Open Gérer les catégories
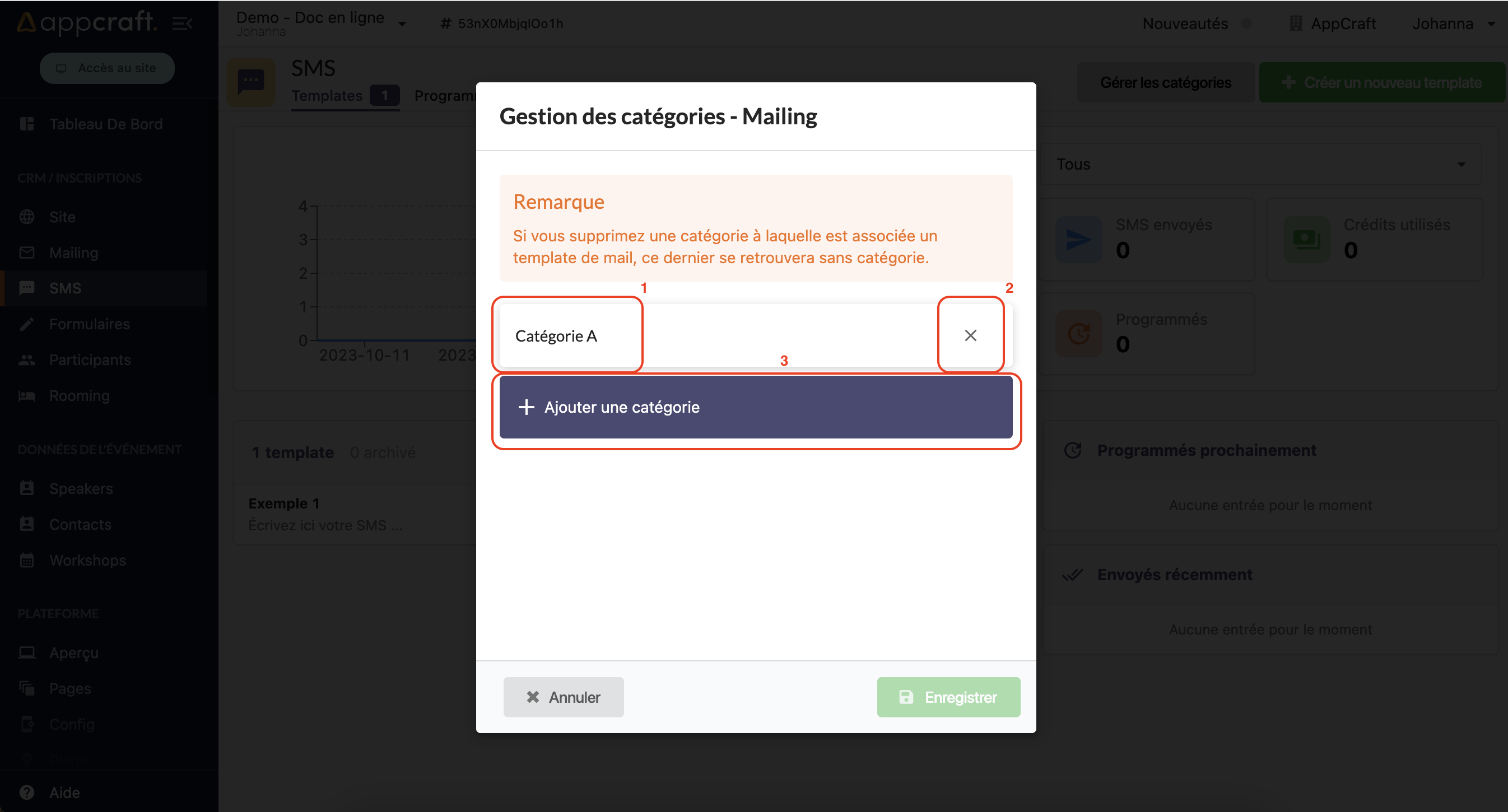The image size is (1508, 812). coord(1165,82)
